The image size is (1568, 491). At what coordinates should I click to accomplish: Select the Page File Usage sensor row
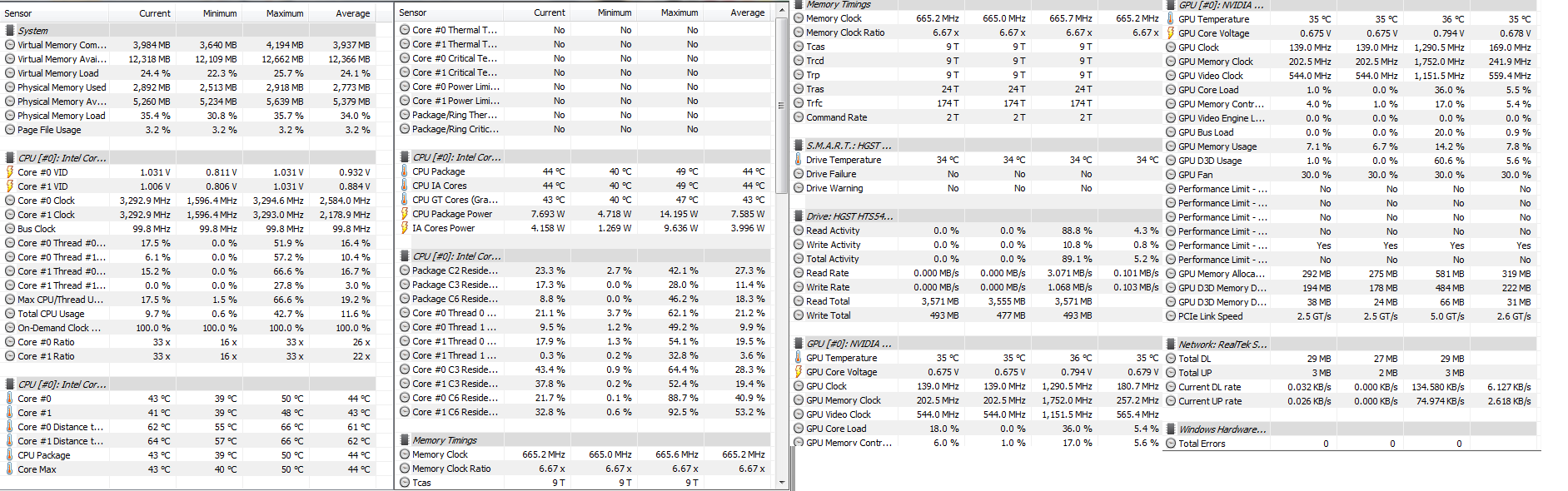coord(50,130)
